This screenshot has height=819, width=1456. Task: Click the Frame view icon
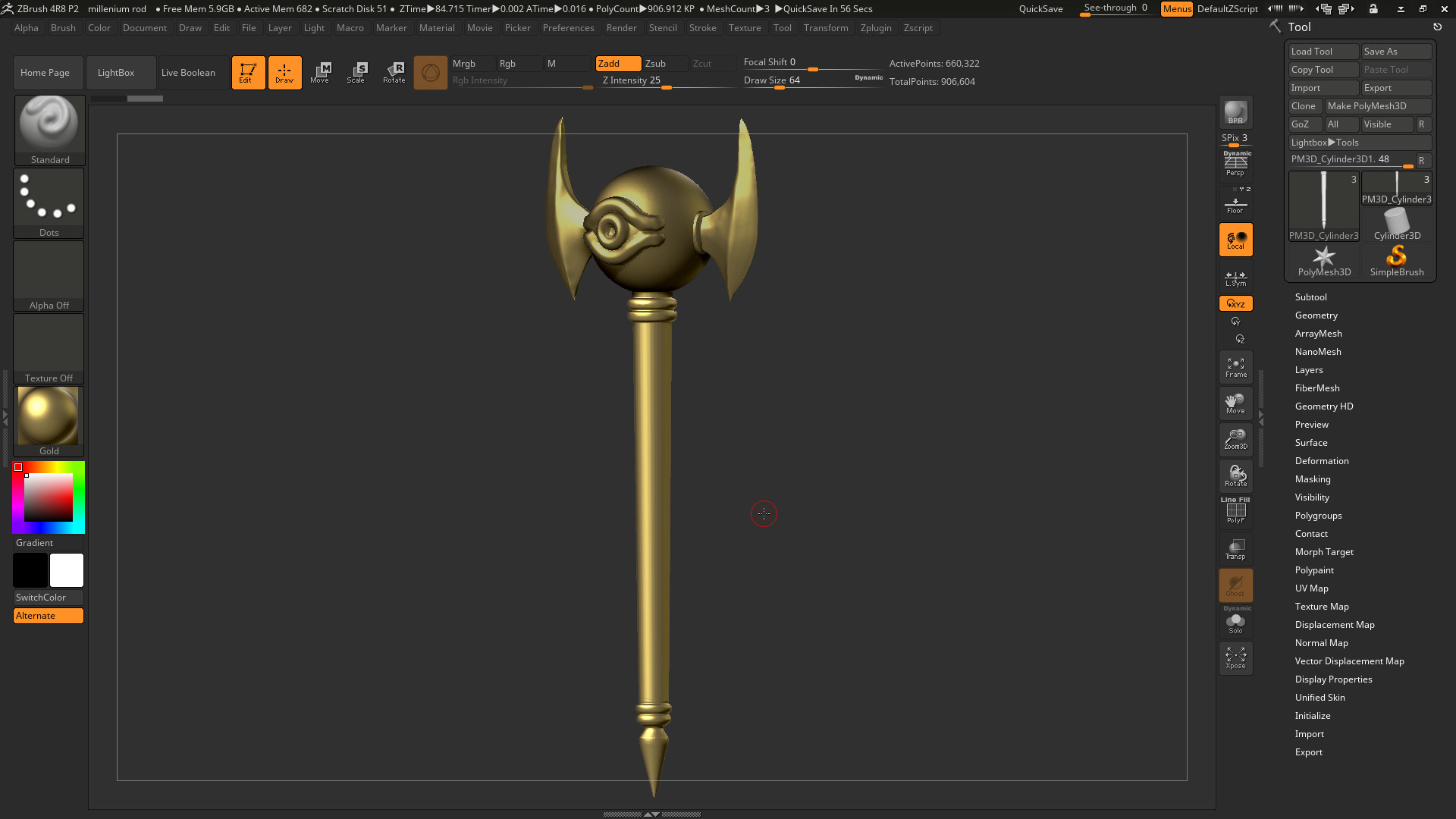point(1235,368)
